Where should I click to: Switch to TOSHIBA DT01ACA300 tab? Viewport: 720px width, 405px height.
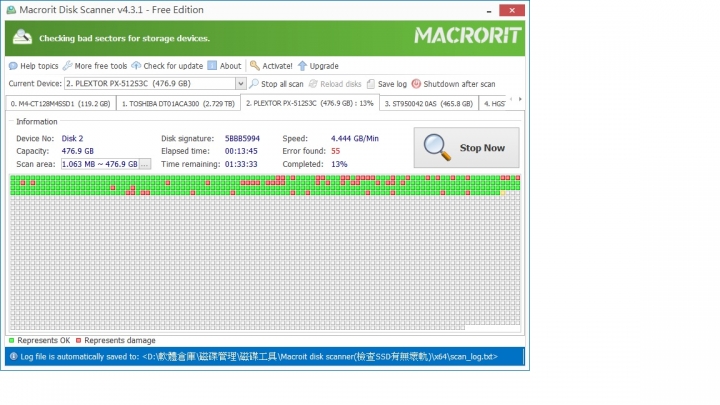[x=178, y=104]
